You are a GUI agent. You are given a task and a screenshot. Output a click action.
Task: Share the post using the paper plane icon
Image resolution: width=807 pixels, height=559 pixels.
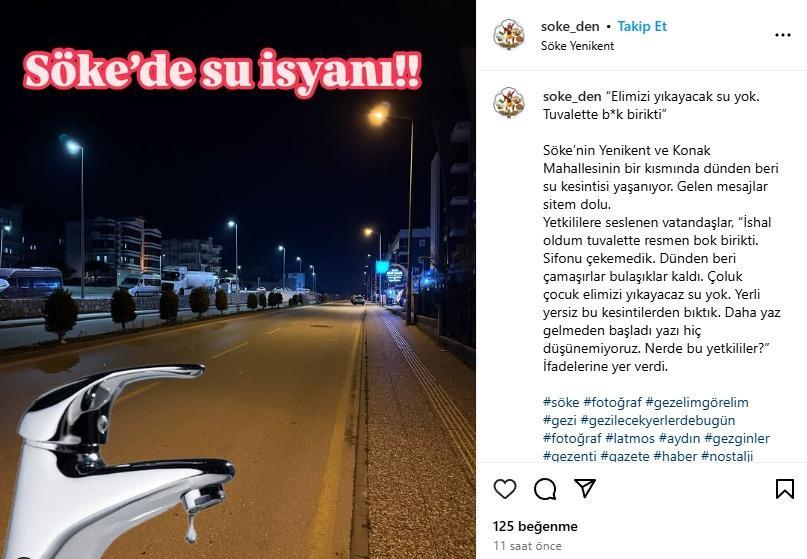pyautogui.click(x=585, y=488)
